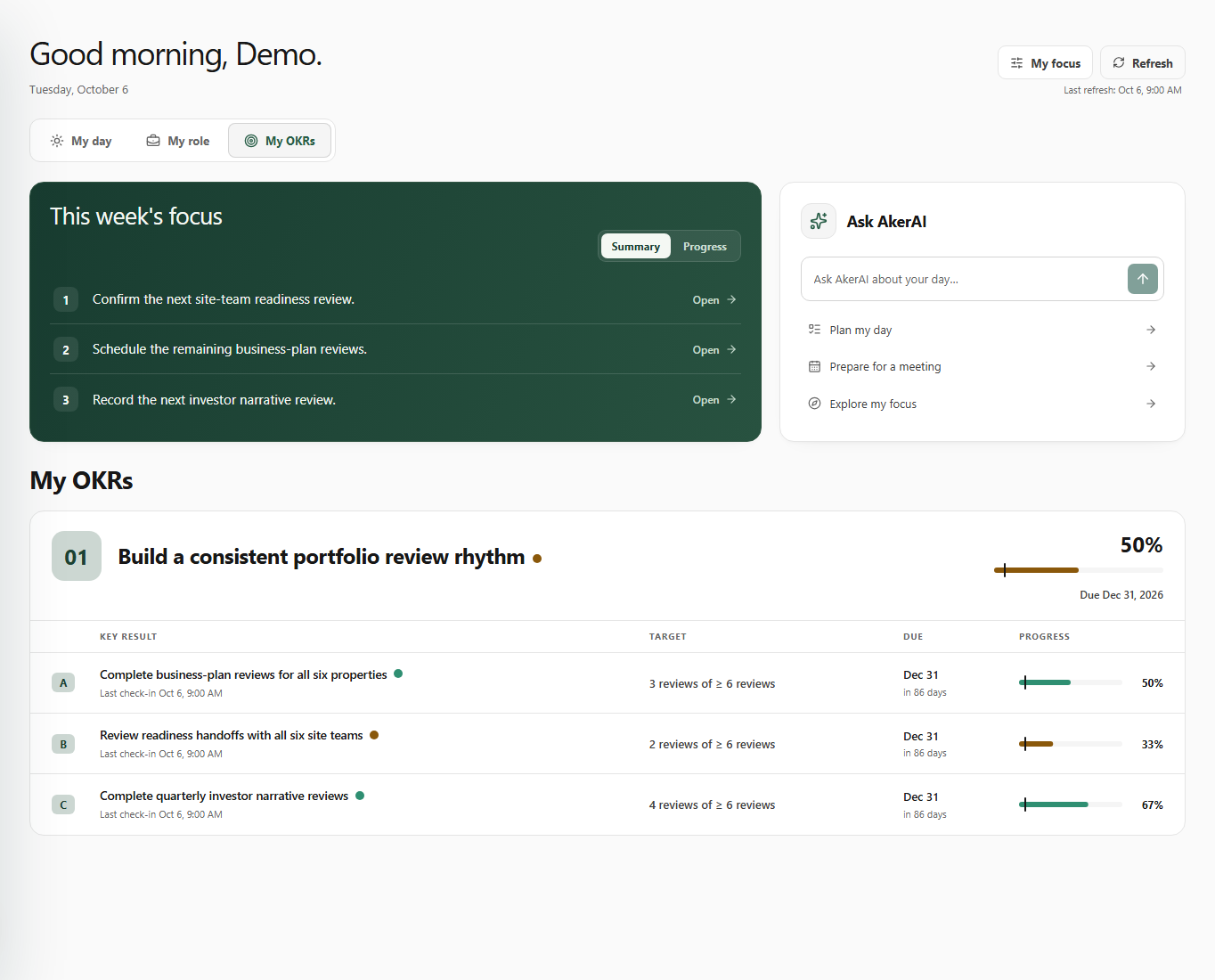This screenshot has width=1215, height=980.
Task: Click the green status dot on investor narrative reviews
Action: tap(360, 796)
